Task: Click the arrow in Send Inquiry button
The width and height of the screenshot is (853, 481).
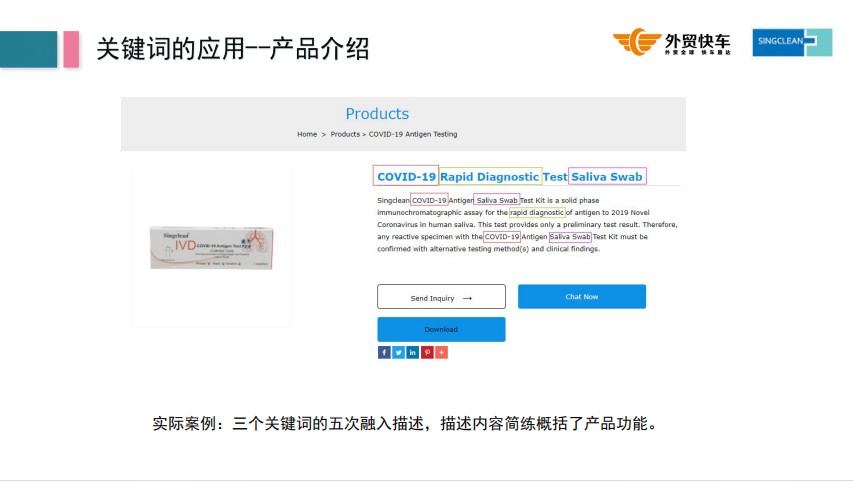Action: pyautogui.click(x=467, y=298)
